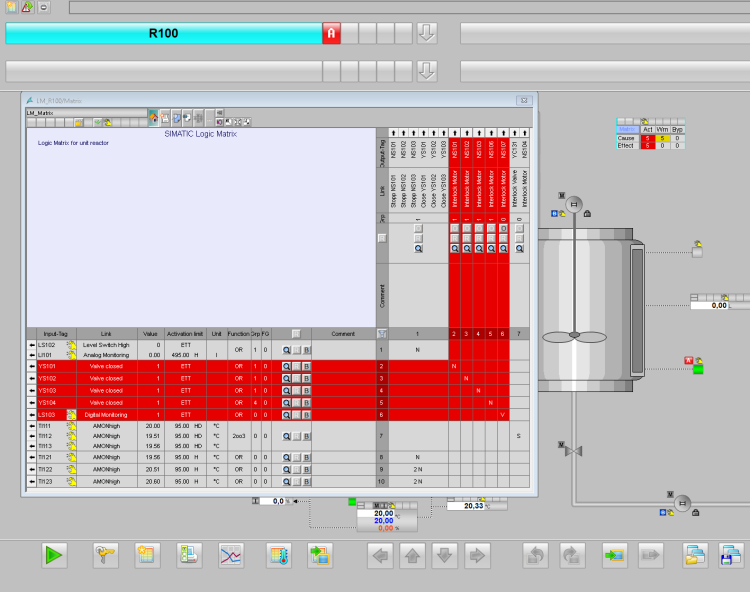Select the R100 area overview button
The height and width of the screenshot is (592, 750).
point(164,33)
